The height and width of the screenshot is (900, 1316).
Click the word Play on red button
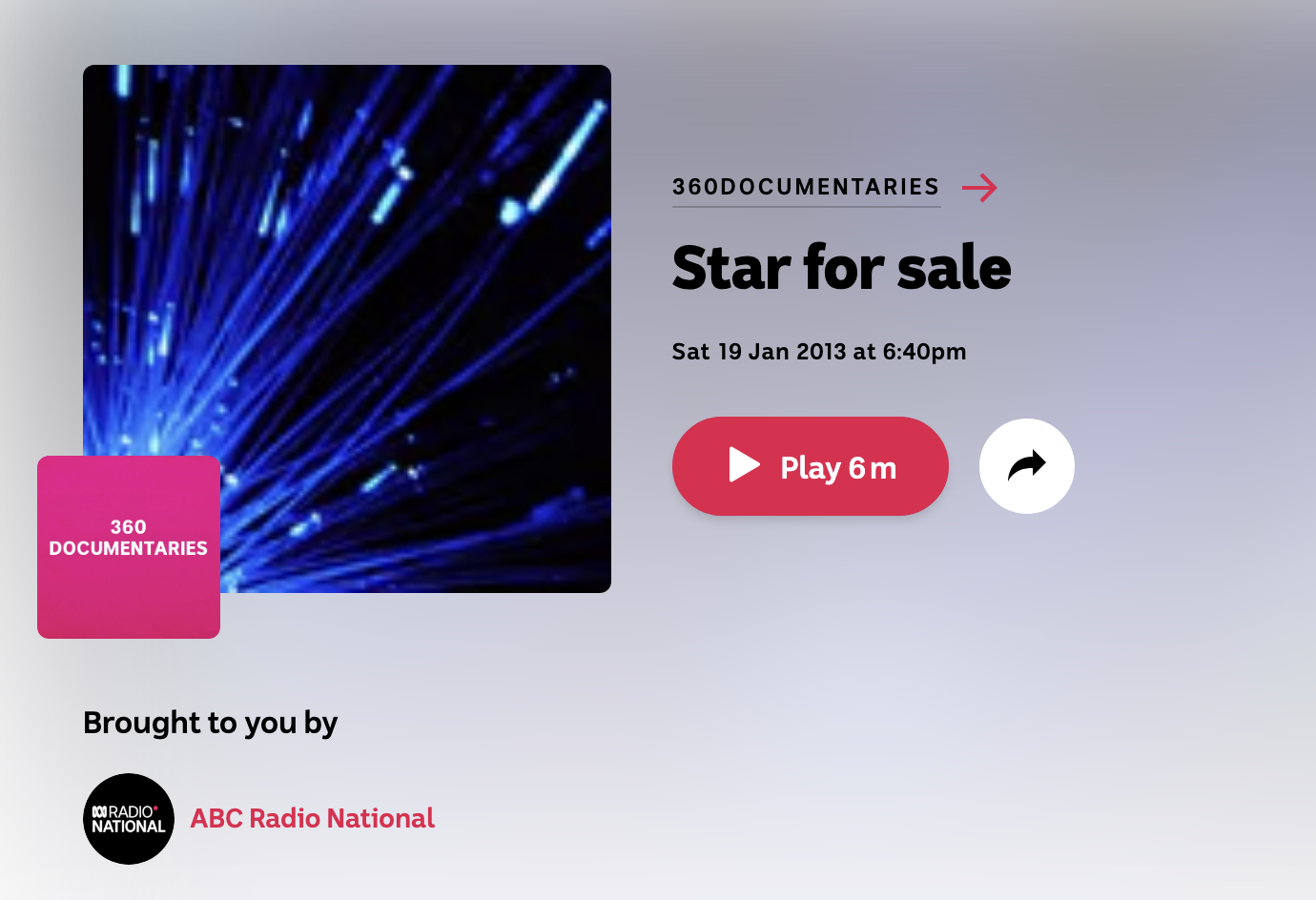coord(811,469)
